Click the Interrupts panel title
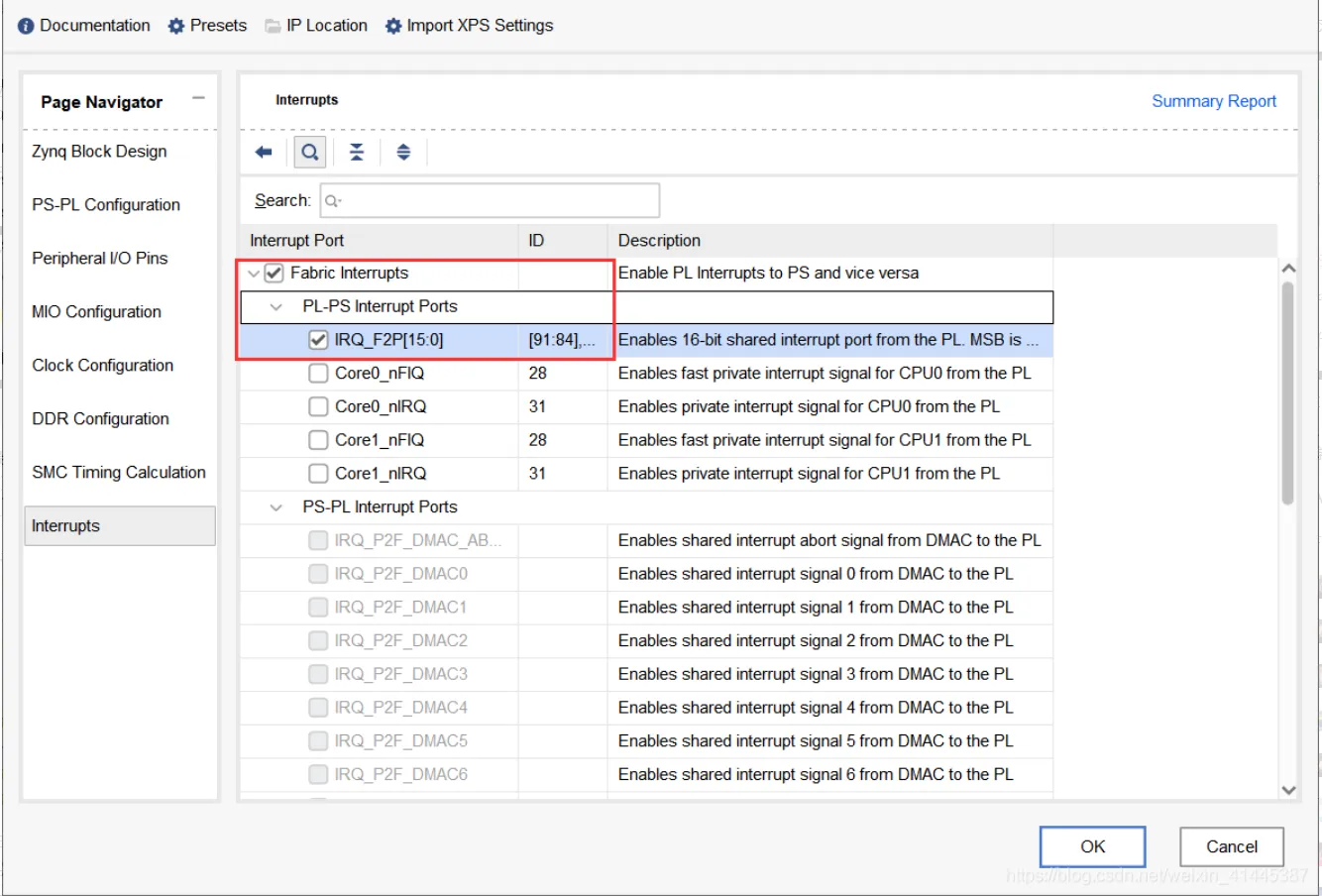Screen dimensions: 1322x896 click(x=306, y=100)
